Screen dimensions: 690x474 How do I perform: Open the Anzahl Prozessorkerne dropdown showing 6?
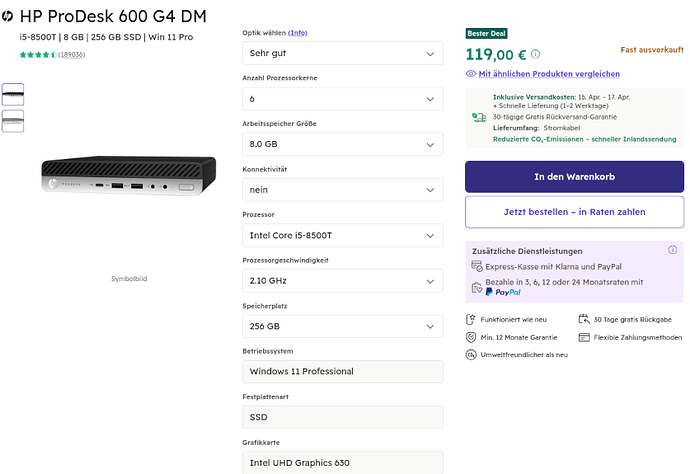coord(342,99)
